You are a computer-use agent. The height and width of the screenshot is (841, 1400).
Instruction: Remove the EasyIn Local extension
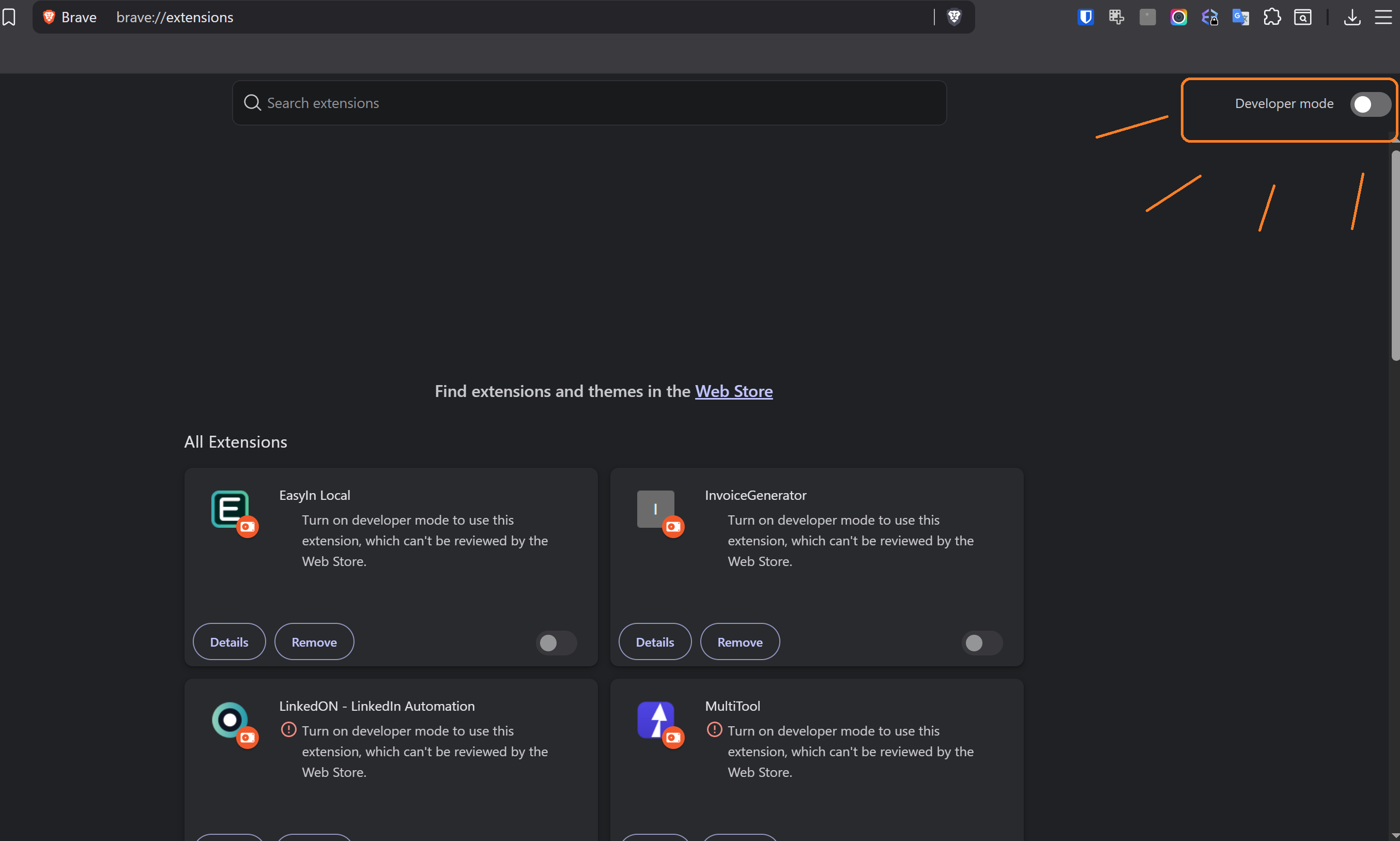coord(314,641)
